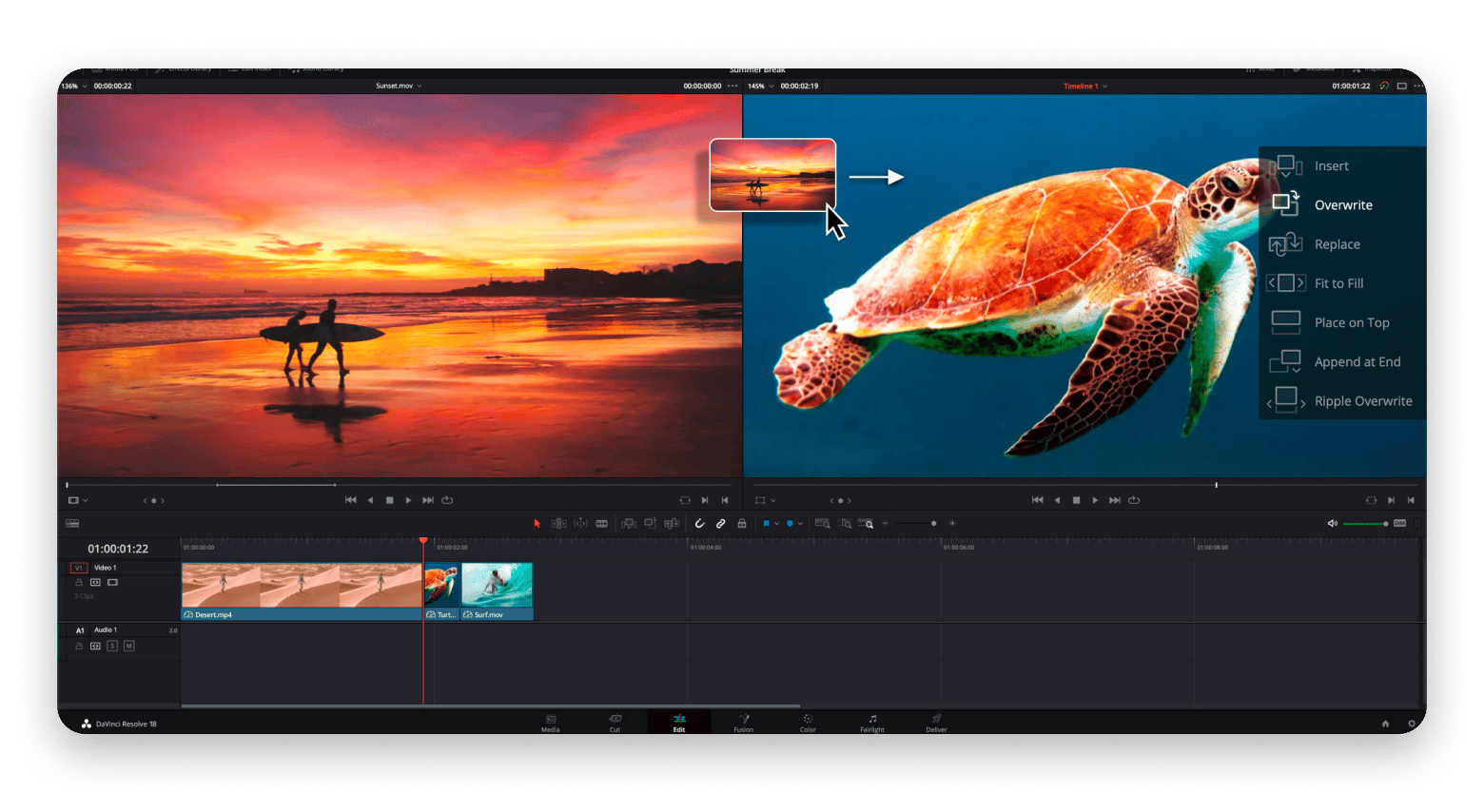Viewport: 1484px width, 812px height.
Task: Select the Blade Edit razor tool
Action: click(602, 523)
